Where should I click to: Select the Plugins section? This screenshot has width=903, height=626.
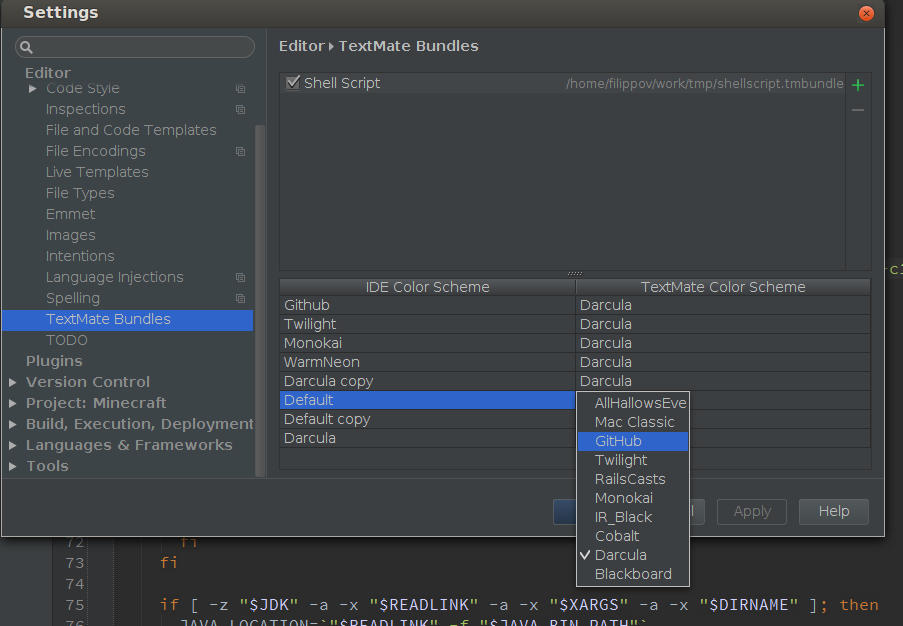[x=54, y=361]
